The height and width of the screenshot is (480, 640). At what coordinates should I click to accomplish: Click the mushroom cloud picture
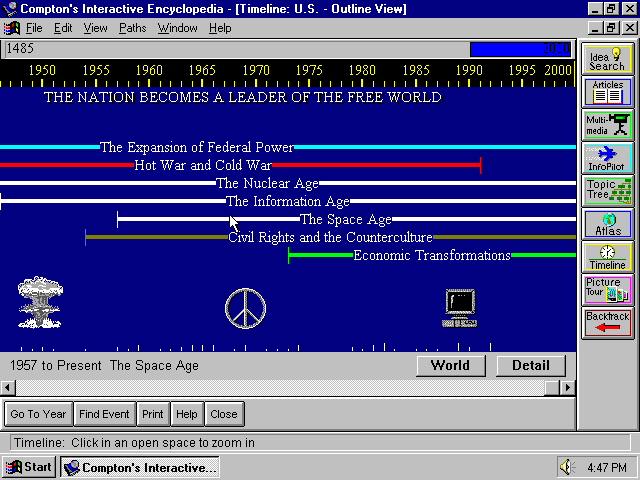(40, 302)
